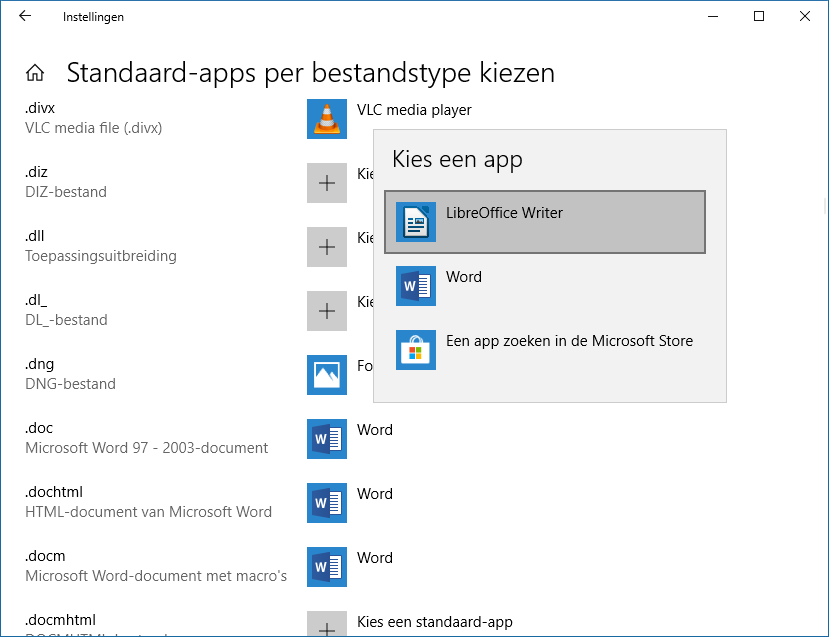Click the Microsoft Store bag icon
Screen dimensions: 829x637
tap(416, 350)
